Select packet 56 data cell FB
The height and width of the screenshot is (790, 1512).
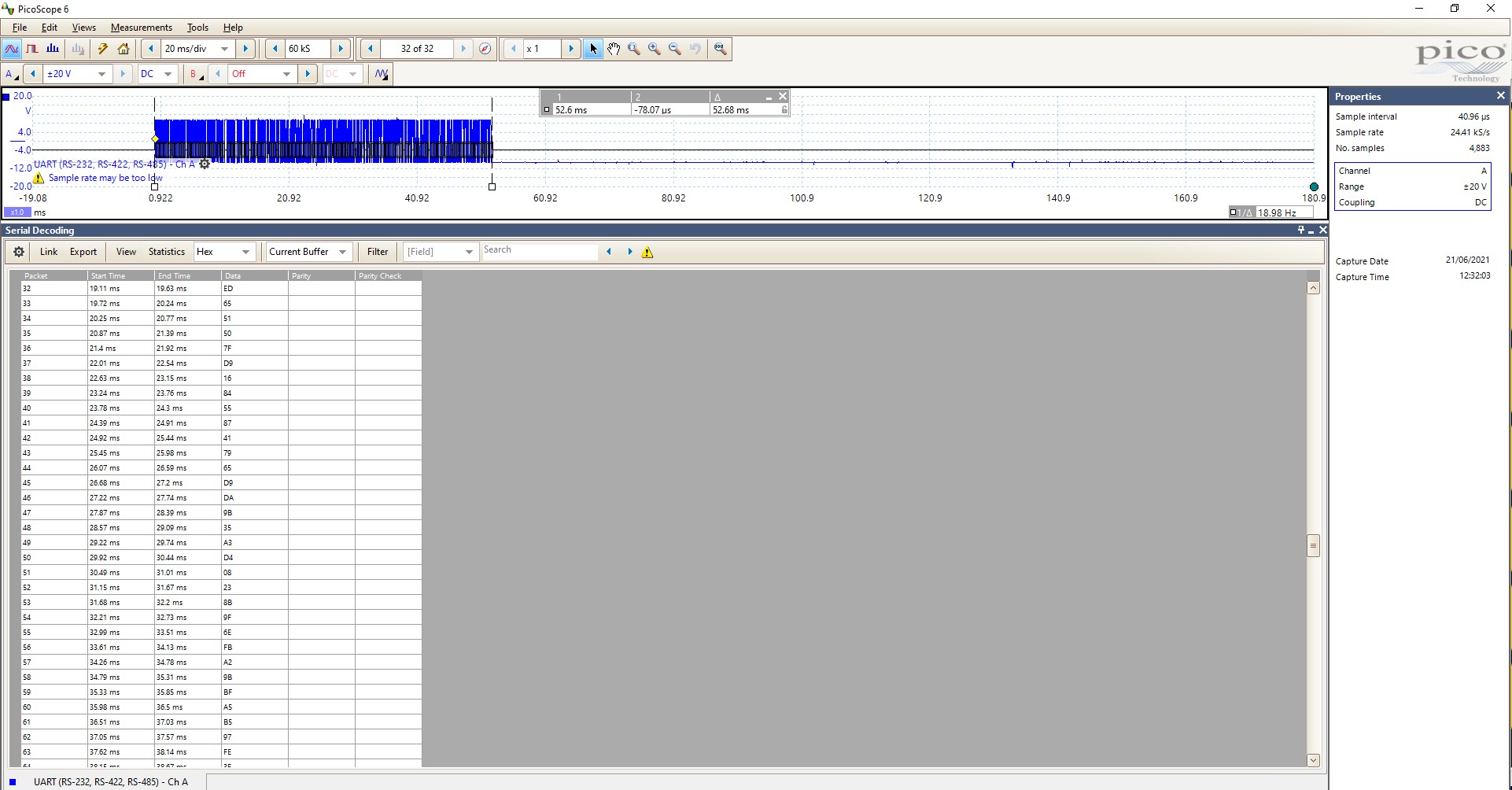point(255,647)
